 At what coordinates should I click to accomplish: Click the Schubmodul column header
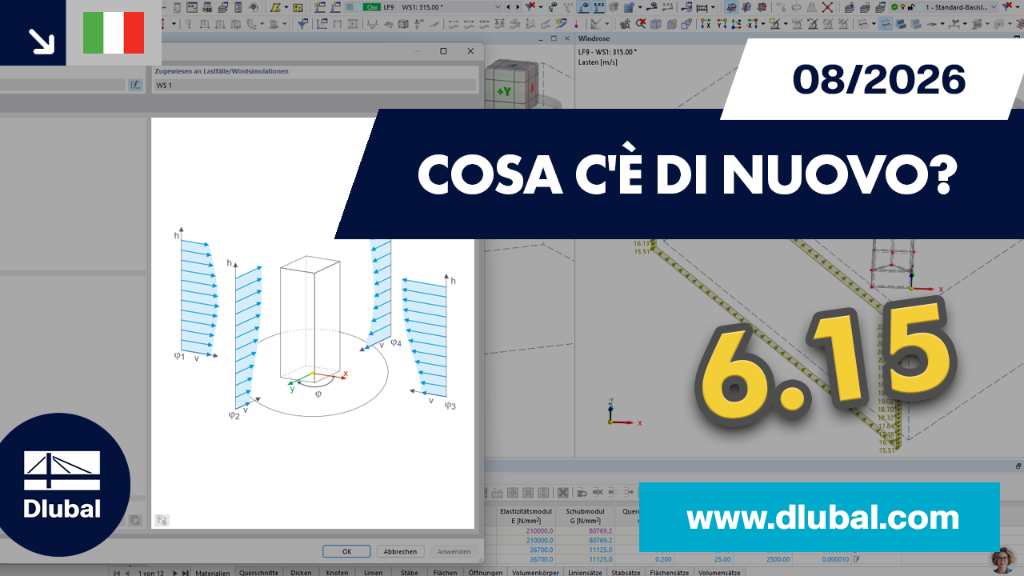(x=584, y=516)
